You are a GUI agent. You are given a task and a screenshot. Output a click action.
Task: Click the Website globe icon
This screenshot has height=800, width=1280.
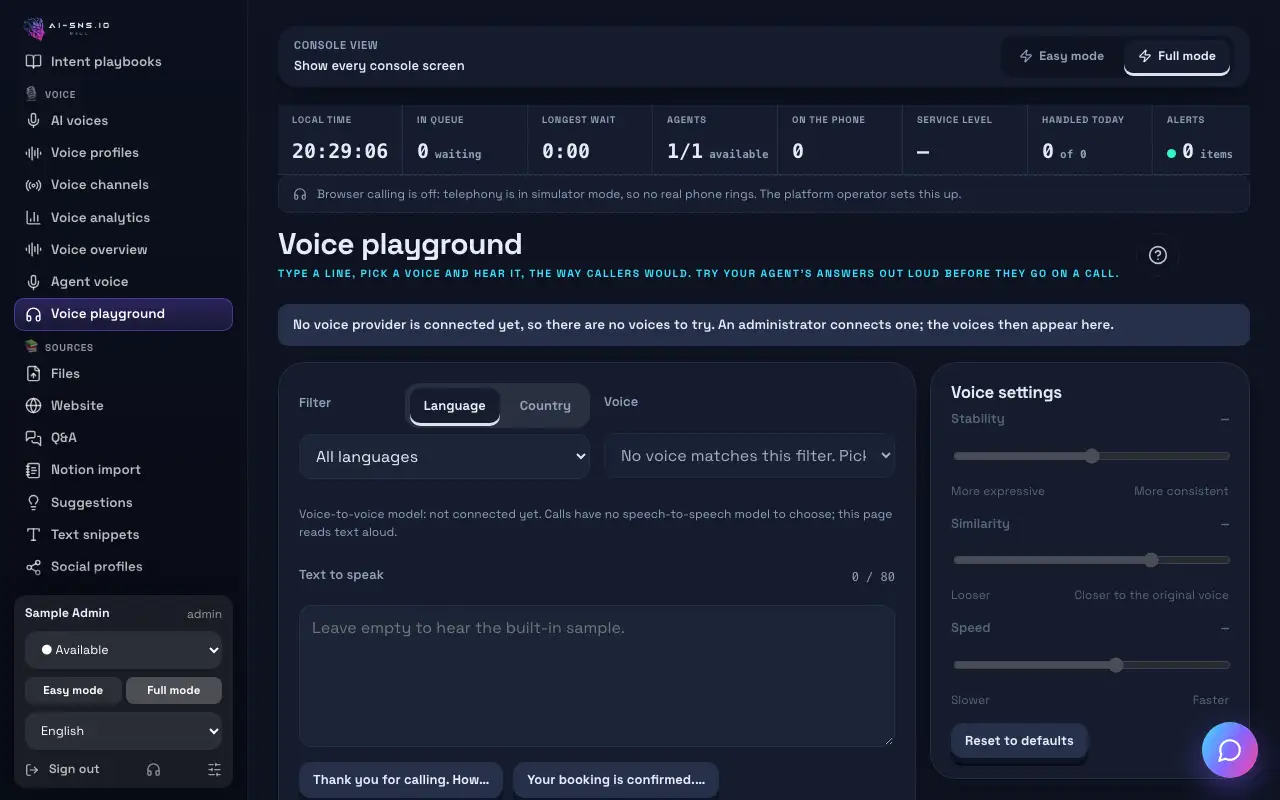point(34,406)
